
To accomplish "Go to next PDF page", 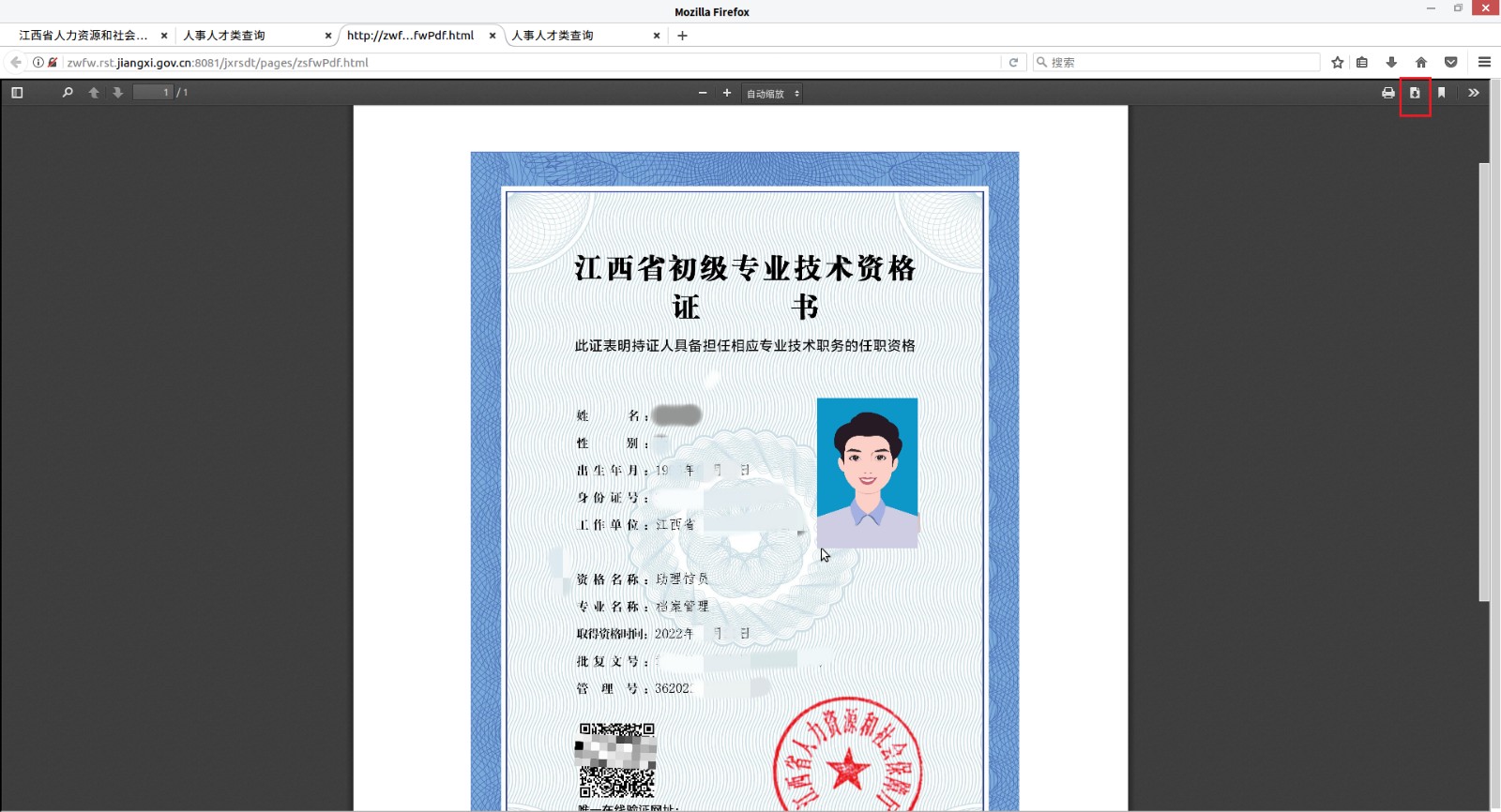I will 118,93.
